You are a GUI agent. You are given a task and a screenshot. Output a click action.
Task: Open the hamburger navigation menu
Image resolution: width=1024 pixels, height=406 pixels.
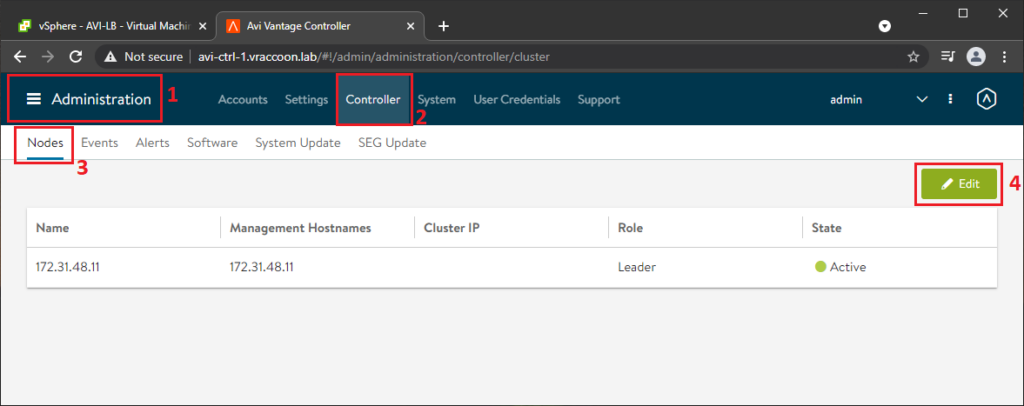click(x=33, y=99)
